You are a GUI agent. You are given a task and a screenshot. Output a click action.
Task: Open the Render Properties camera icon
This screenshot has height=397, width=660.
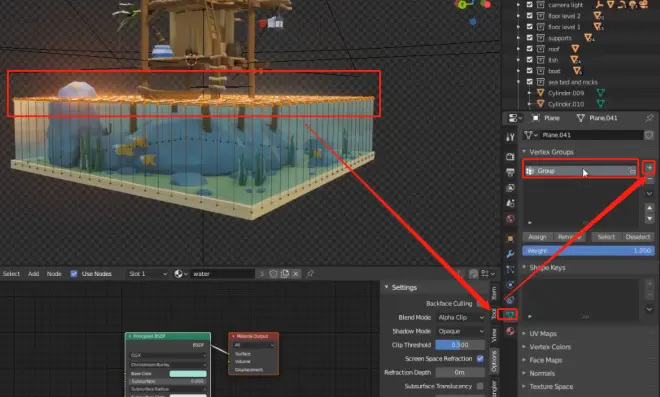[x=510, y=157]
